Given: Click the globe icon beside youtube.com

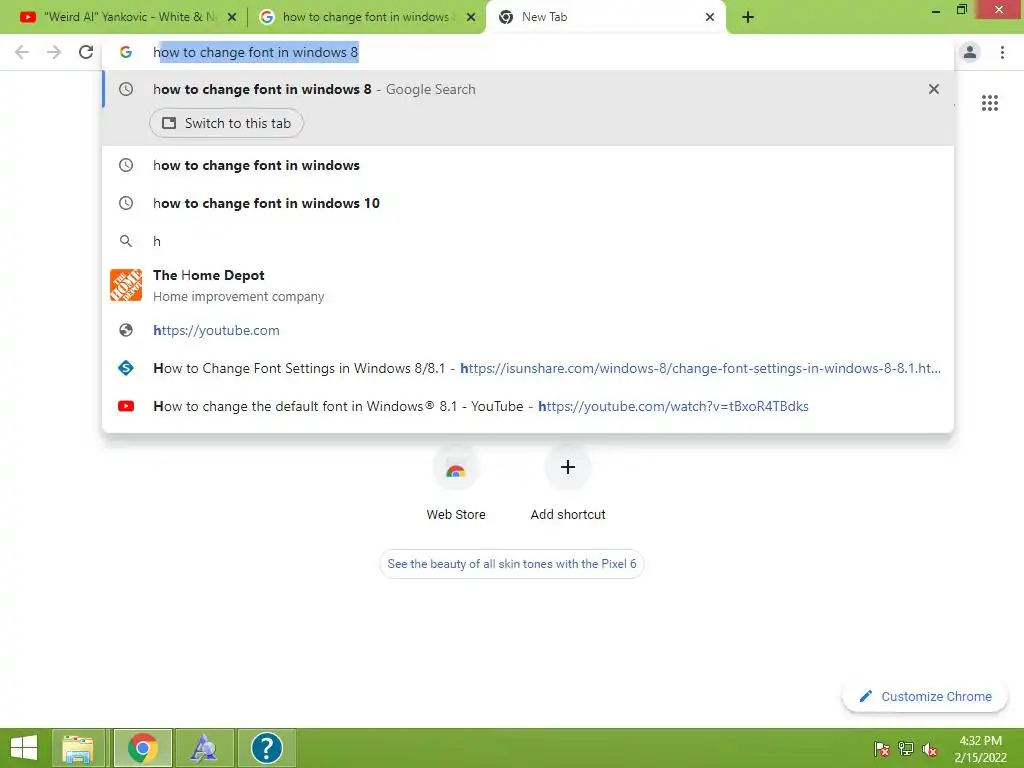Looking at the screenshot, I should (126, 330).
